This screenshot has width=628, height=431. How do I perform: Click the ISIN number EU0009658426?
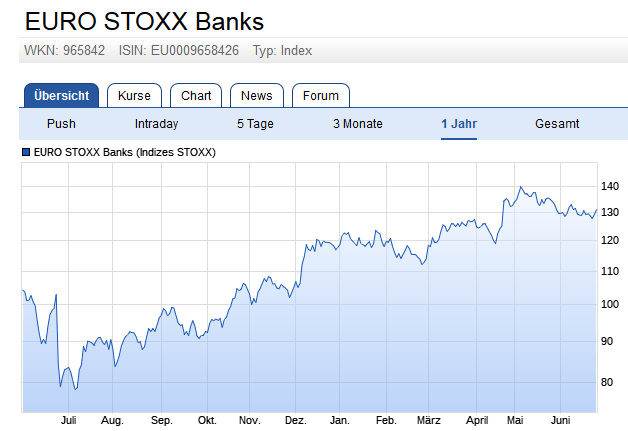(196, 51)
